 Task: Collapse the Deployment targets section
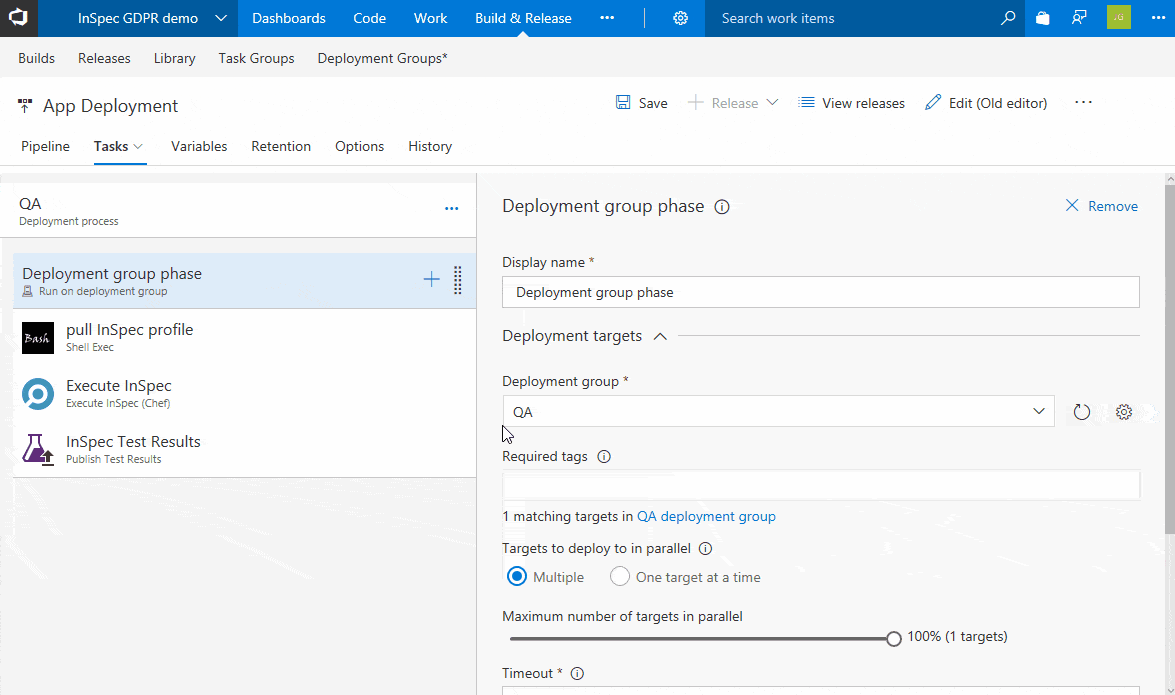coord(660,336)
